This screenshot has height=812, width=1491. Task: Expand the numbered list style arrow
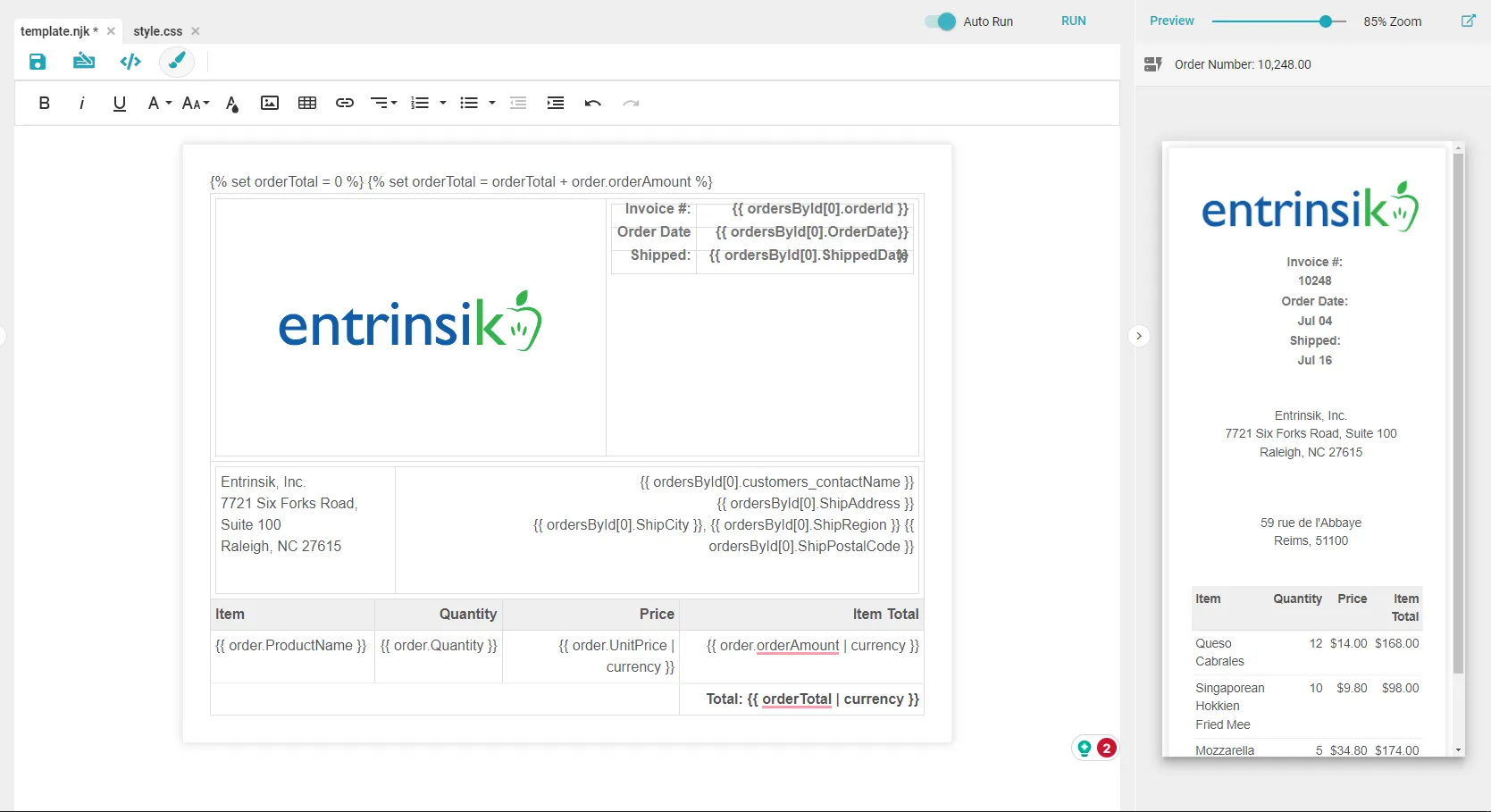pos(443,103)
